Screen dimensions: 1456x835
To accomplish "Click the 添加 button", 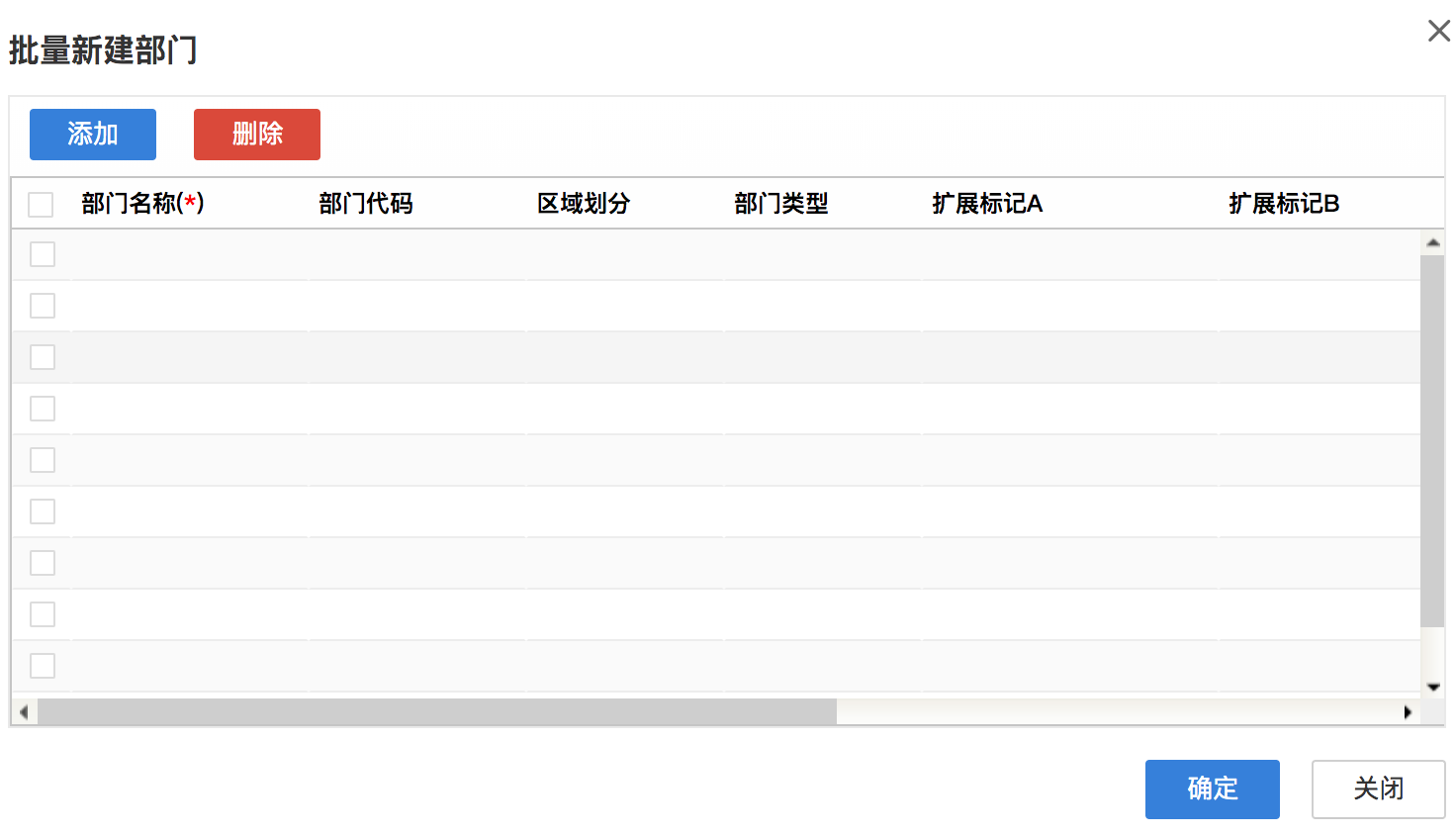I will [93, 135].
